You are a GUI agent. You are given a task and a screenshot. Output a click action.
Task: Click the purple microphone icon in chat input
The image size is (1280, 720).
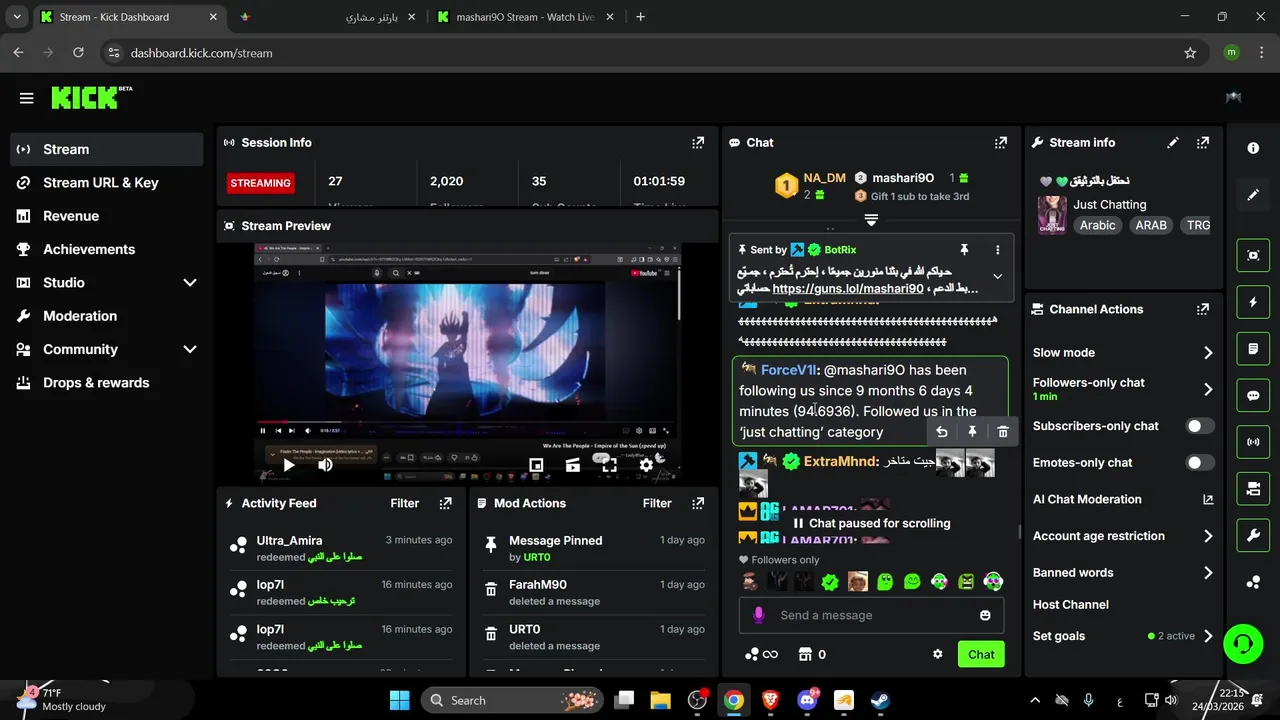[759, 615]
